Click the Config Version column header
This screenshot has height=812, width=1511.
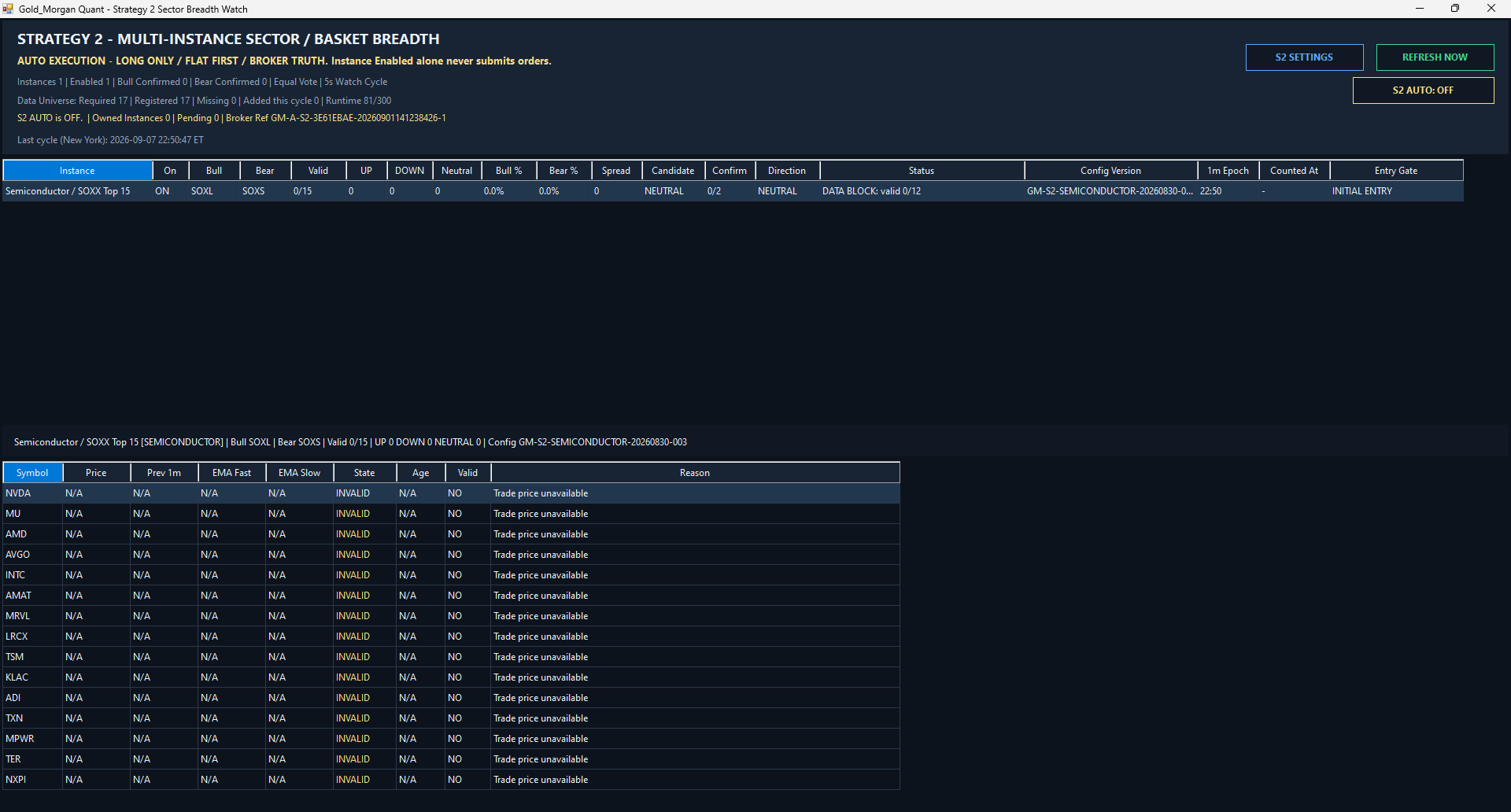pyautogui.click(x=1110, y=171)
